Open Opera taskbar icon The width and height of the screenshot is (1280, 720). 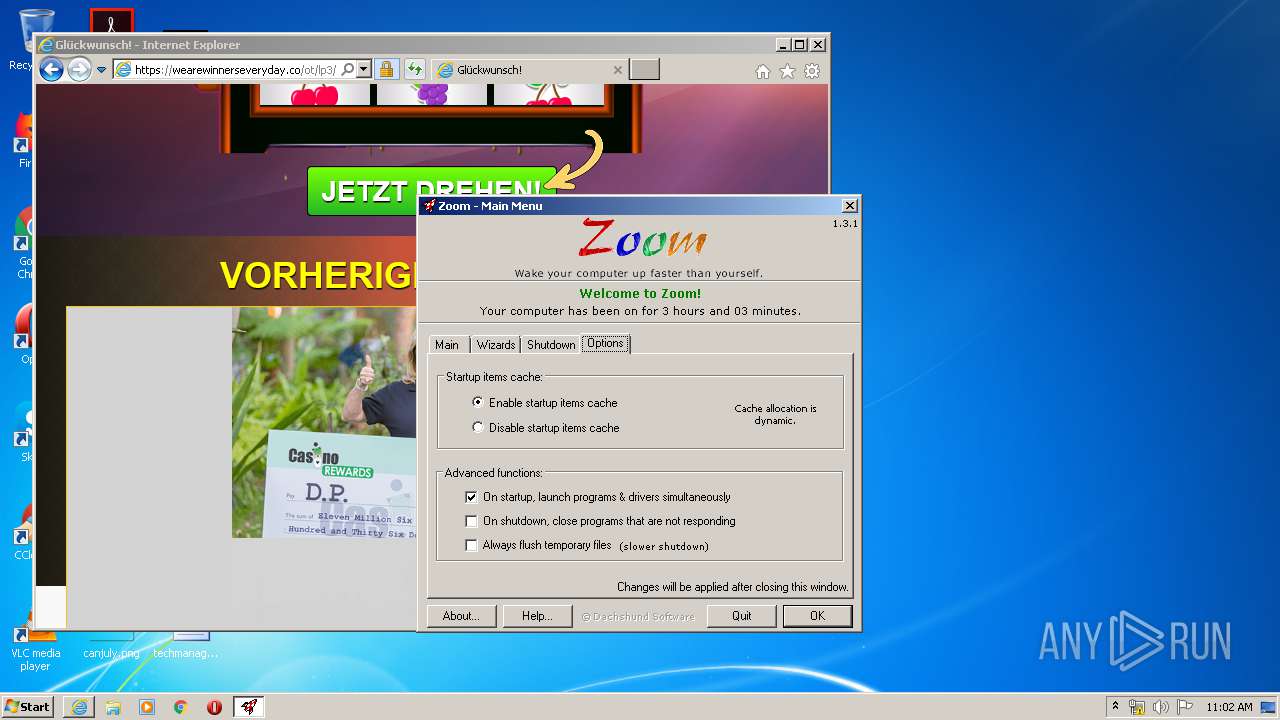(214, 707)
